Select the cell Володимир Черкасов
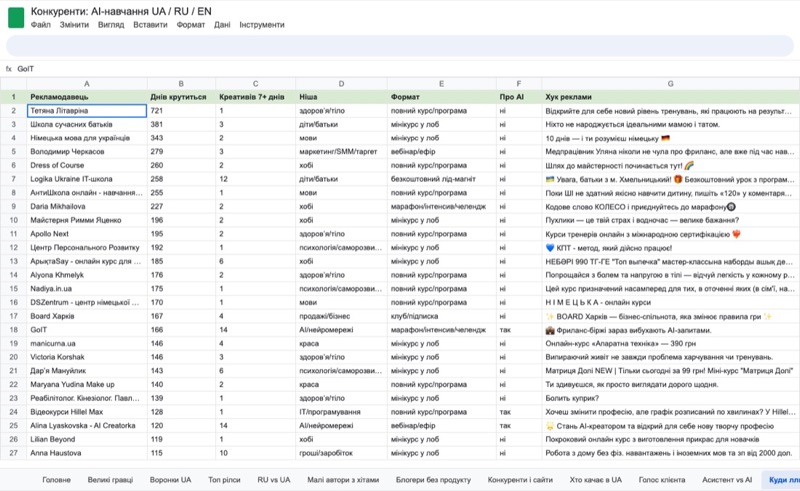The width and height of the screenshot is (800, 491). pyautogui.click(x=87, y=152)
